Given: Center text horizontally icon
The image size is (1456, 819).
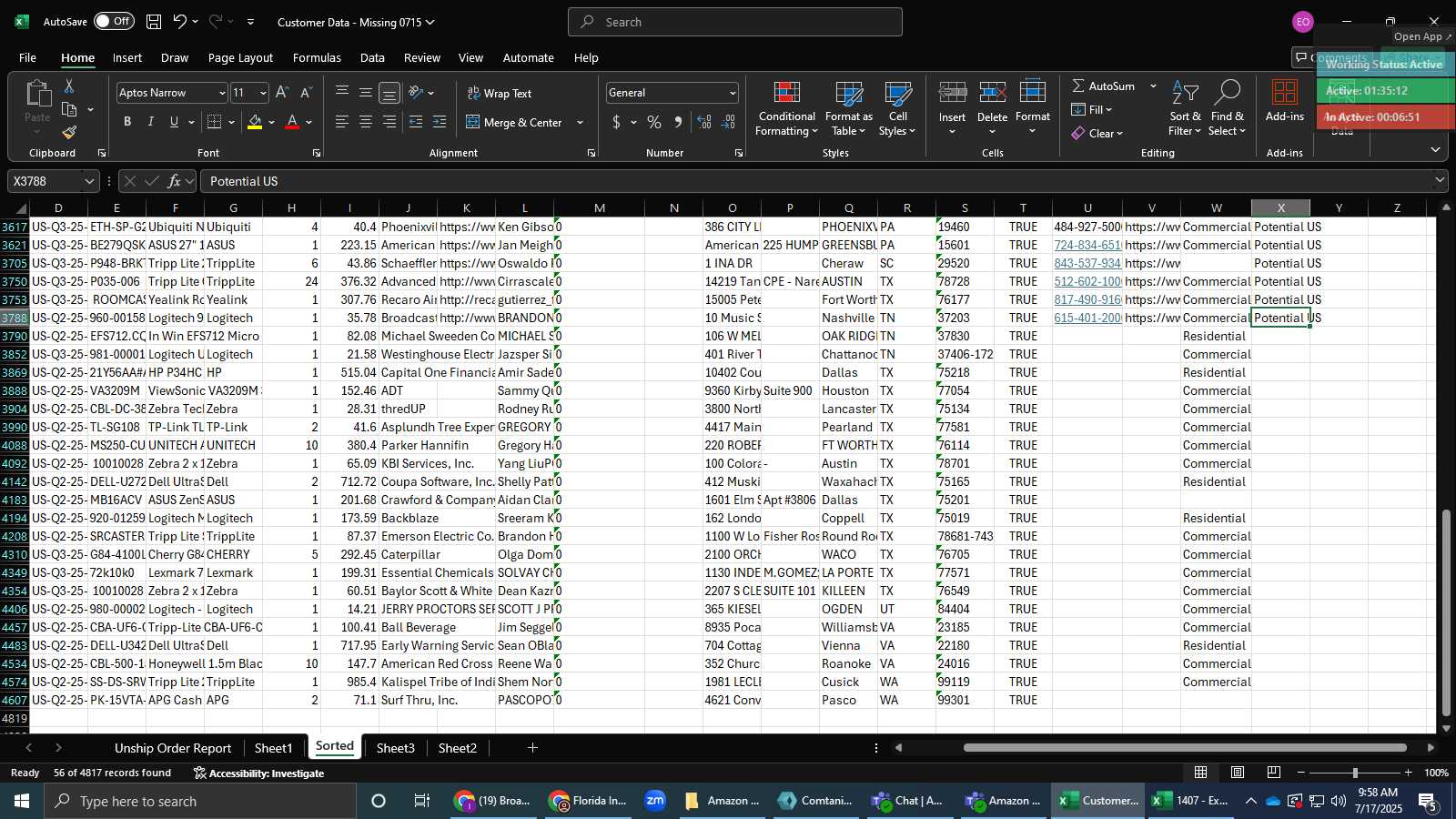Looking at the screenshot, I should [366, 122].
